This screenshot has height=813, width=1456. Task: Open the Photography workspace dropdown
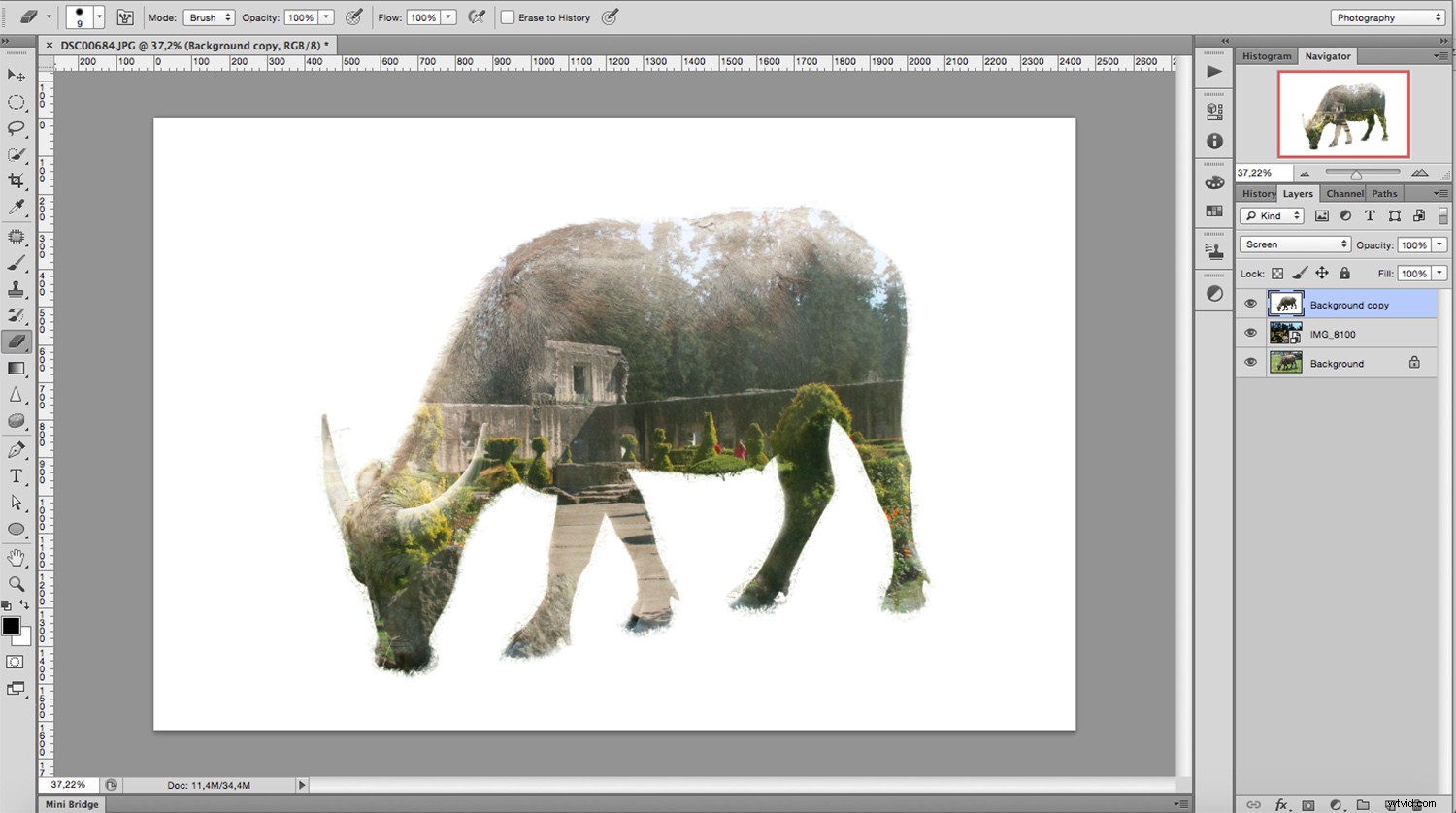pyautogui.click(x=1386, y=16)
